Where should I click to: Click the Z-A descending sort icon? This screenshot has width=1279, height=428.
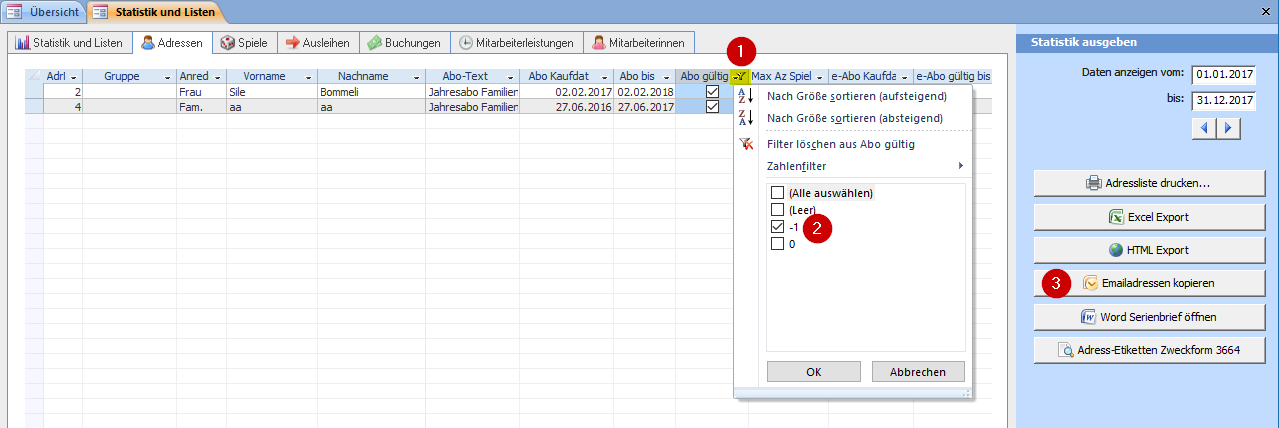[x=744, y=118]
